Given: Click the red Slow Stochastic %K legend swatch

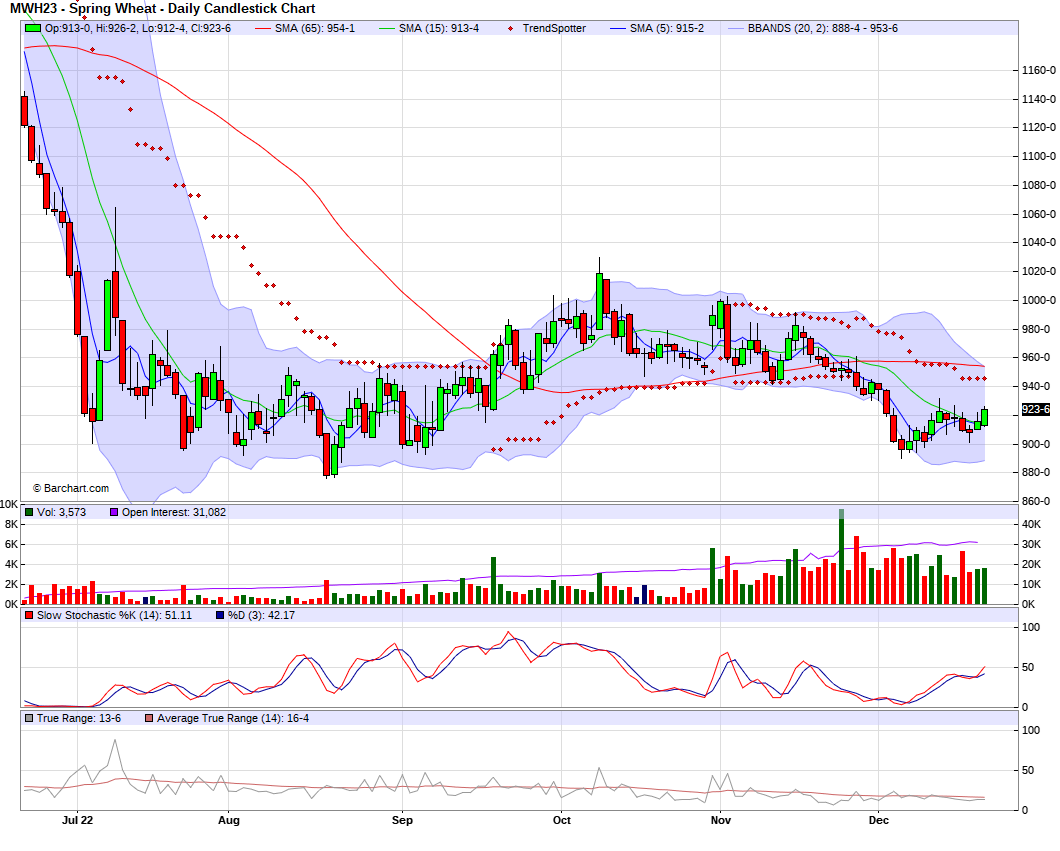Looking at the screenshot, I should (29, 615).
